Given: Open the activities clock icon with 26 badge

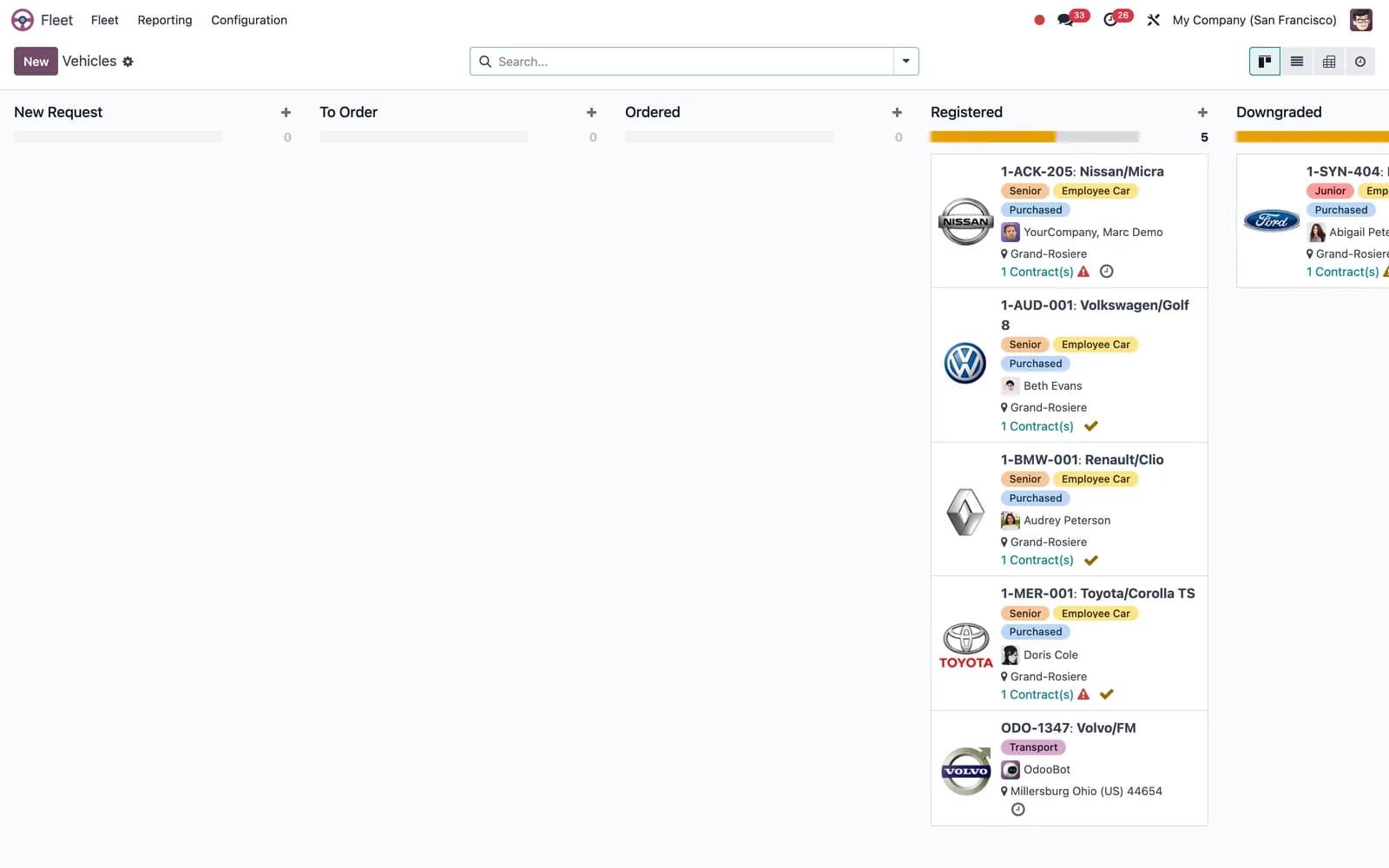Looking at the screenshot, I should tap(1110, 20).
